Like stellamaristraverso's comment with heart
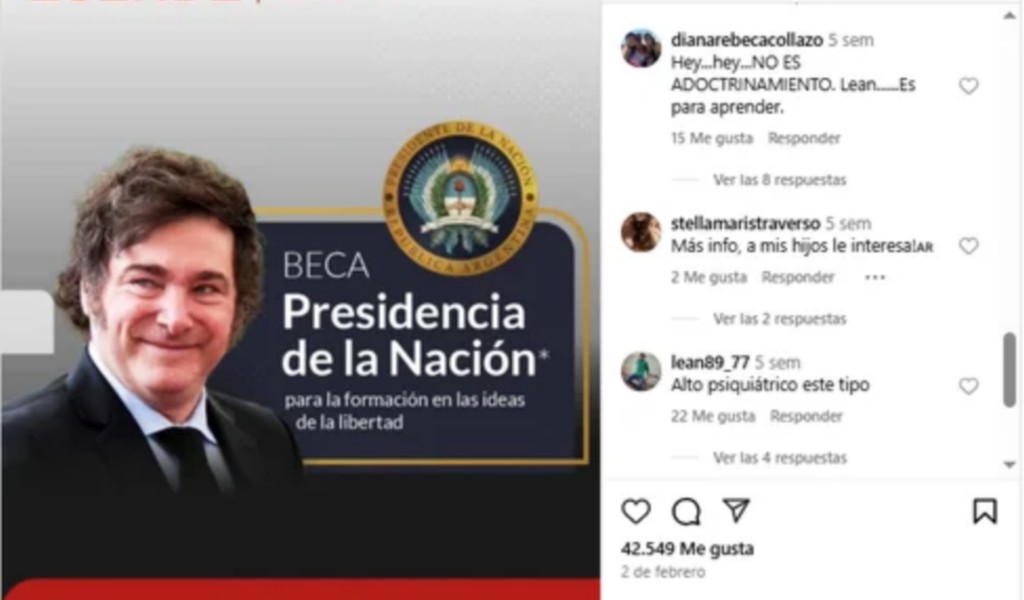 coord(968,245)
